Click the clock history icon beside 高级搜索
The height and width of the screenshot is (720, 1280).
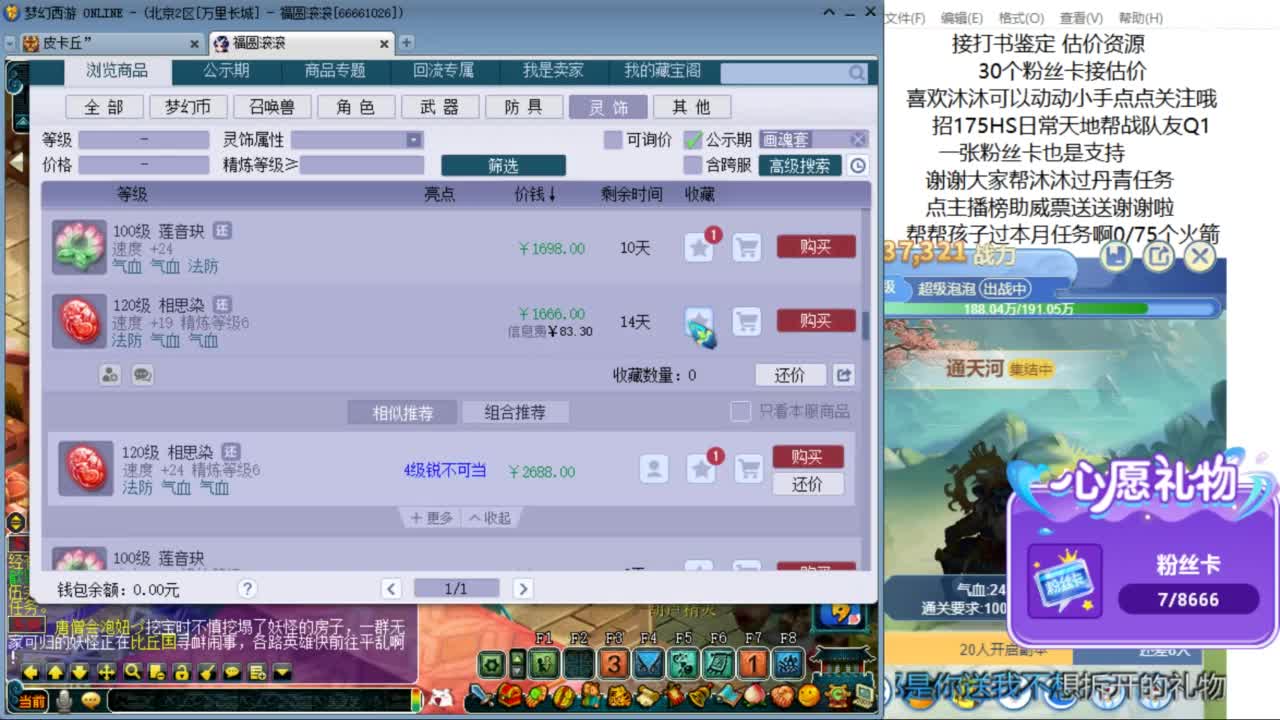[x=857, y=165]
